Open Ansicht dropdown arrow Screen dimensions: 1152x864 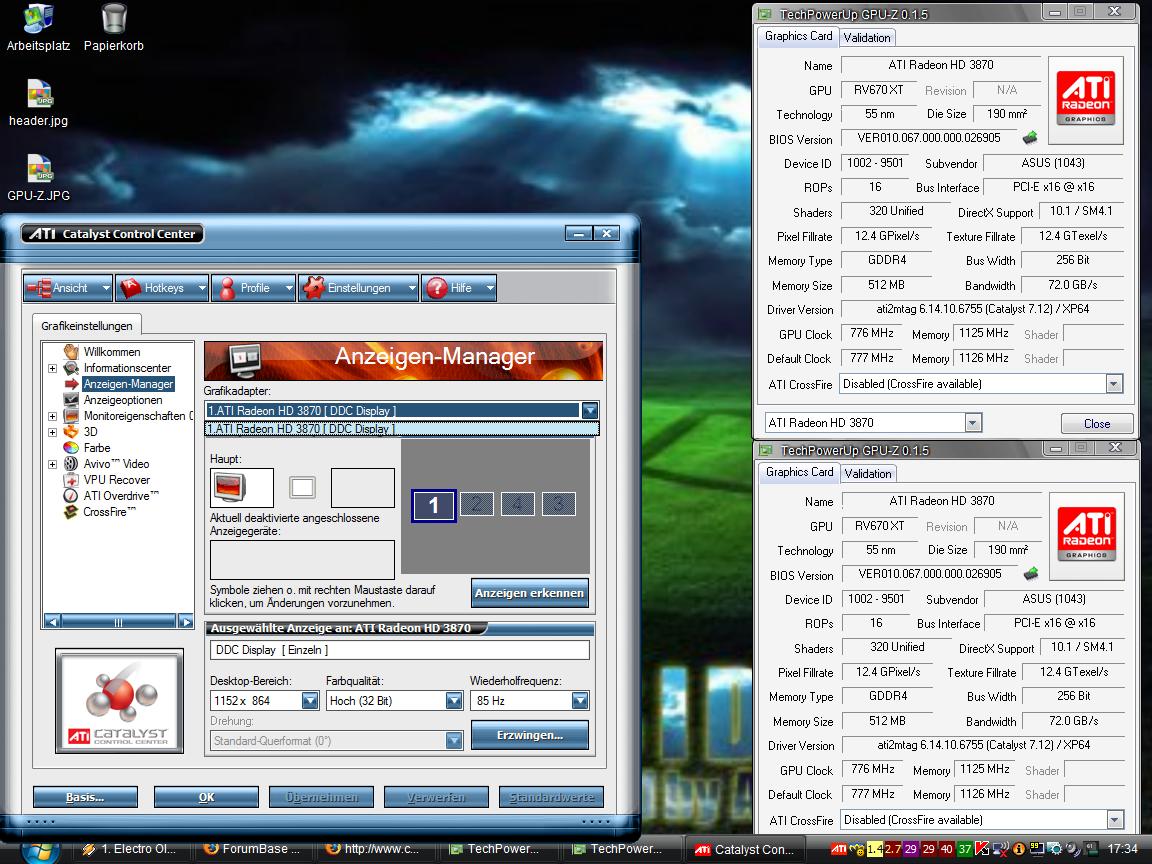(x=106, y=288)
